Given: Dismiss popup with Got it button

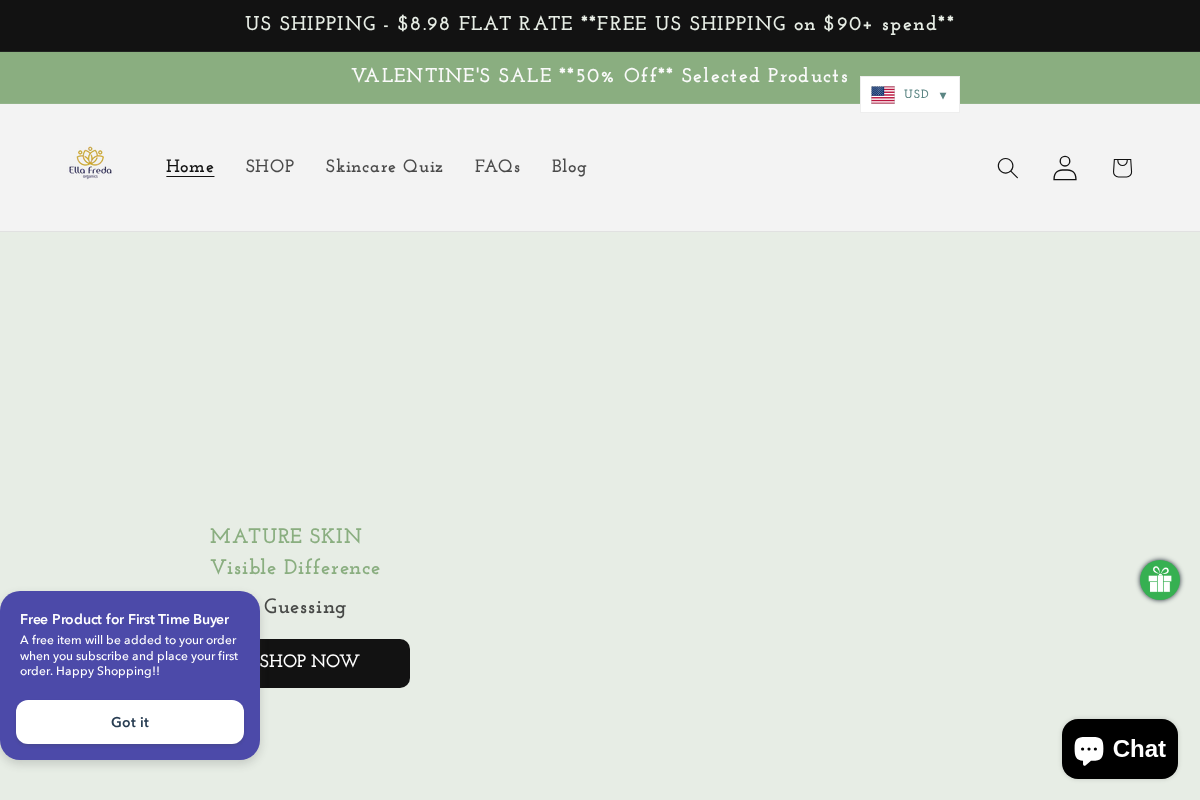Looking at the screenshot, I should click(x=130, y=722).
